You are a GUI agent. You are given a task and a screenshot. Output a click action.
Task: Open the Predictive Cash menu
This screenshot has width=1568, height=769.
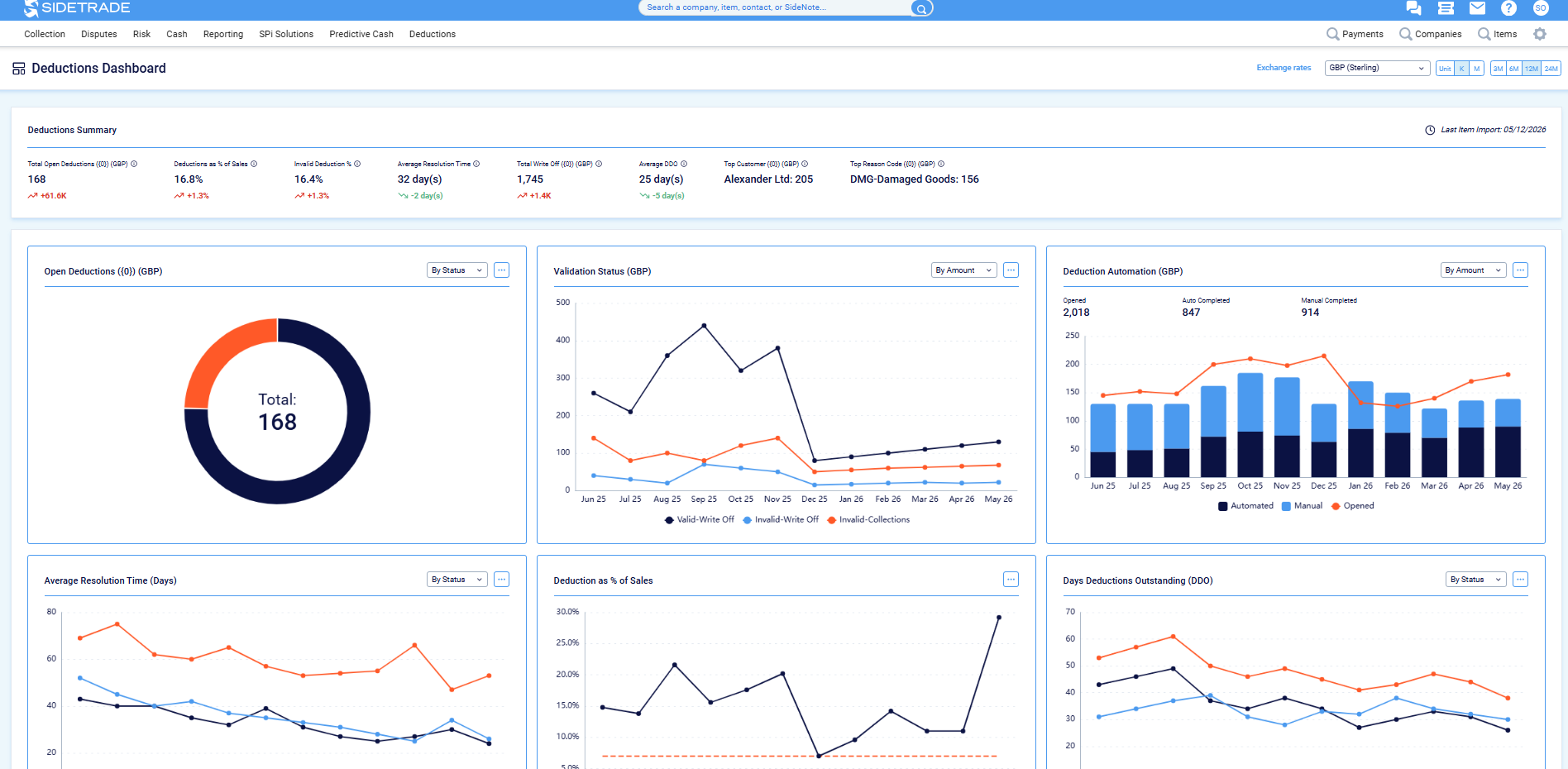[361, 34]
